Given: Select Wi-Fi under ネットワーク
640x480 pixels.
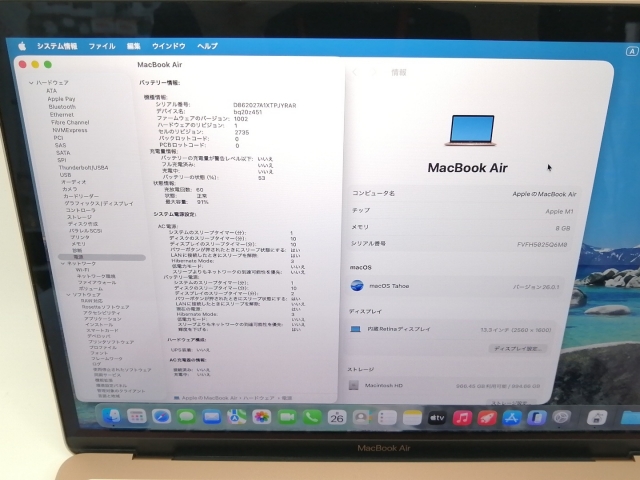Looking at the screenshot, I should point(82,270).
